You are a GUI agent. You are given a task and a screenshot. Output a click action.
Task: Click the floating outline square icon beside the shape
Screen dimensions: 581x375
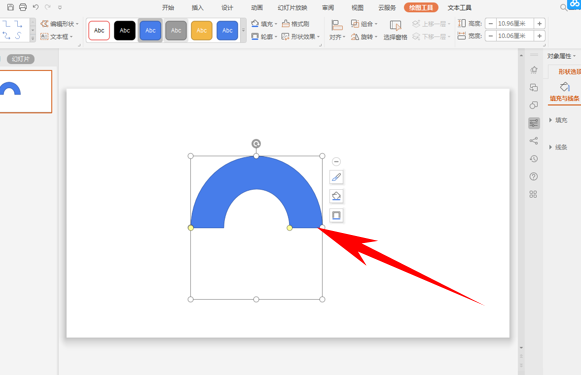[x=336, y=215]
